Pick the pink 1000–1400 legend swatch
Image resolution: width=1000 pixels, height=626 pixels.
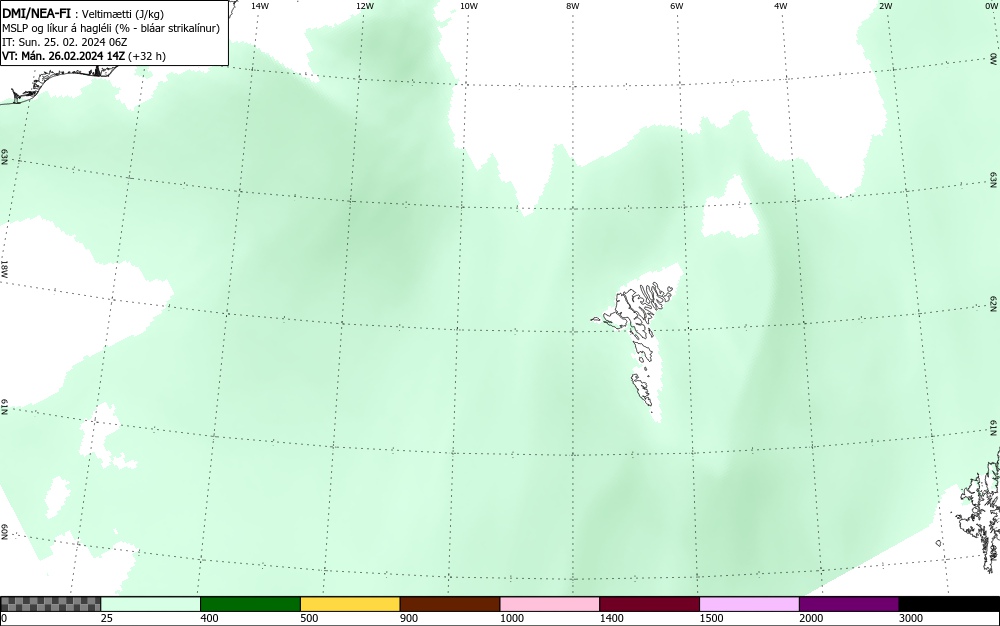point(550,604)
